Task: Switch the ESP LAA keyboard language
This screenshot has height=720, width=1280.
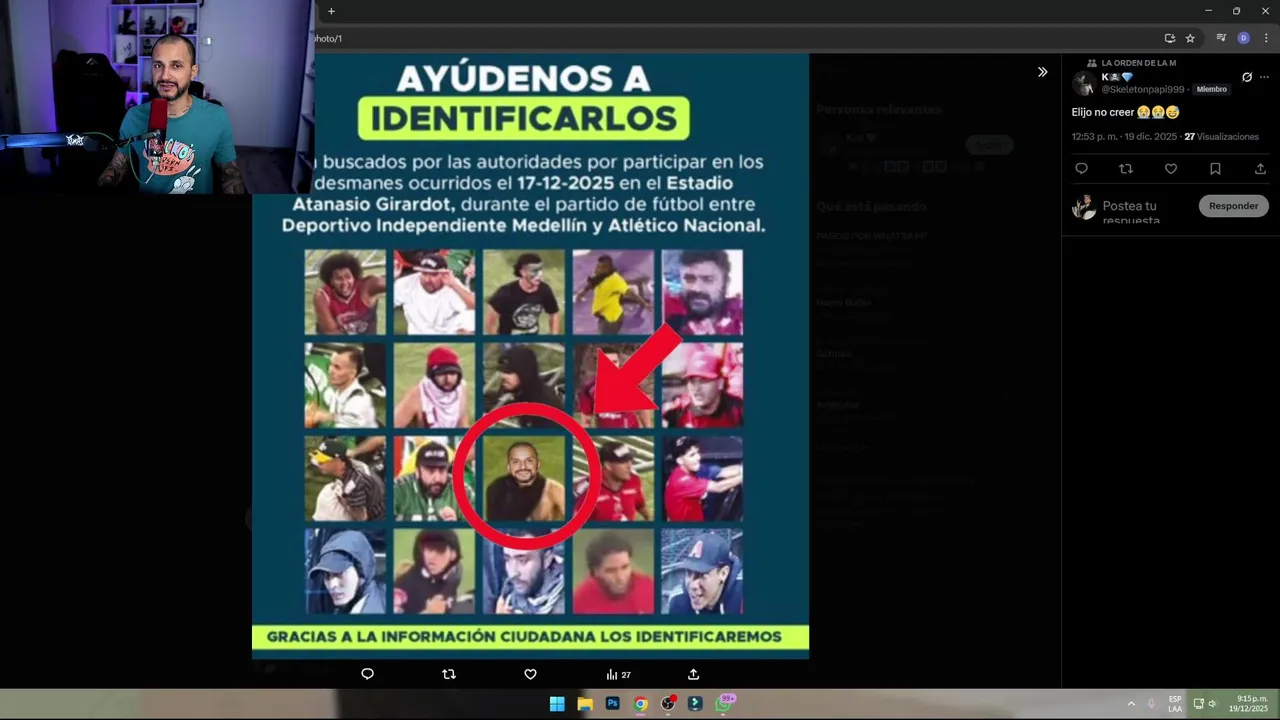Action: 1175,704
